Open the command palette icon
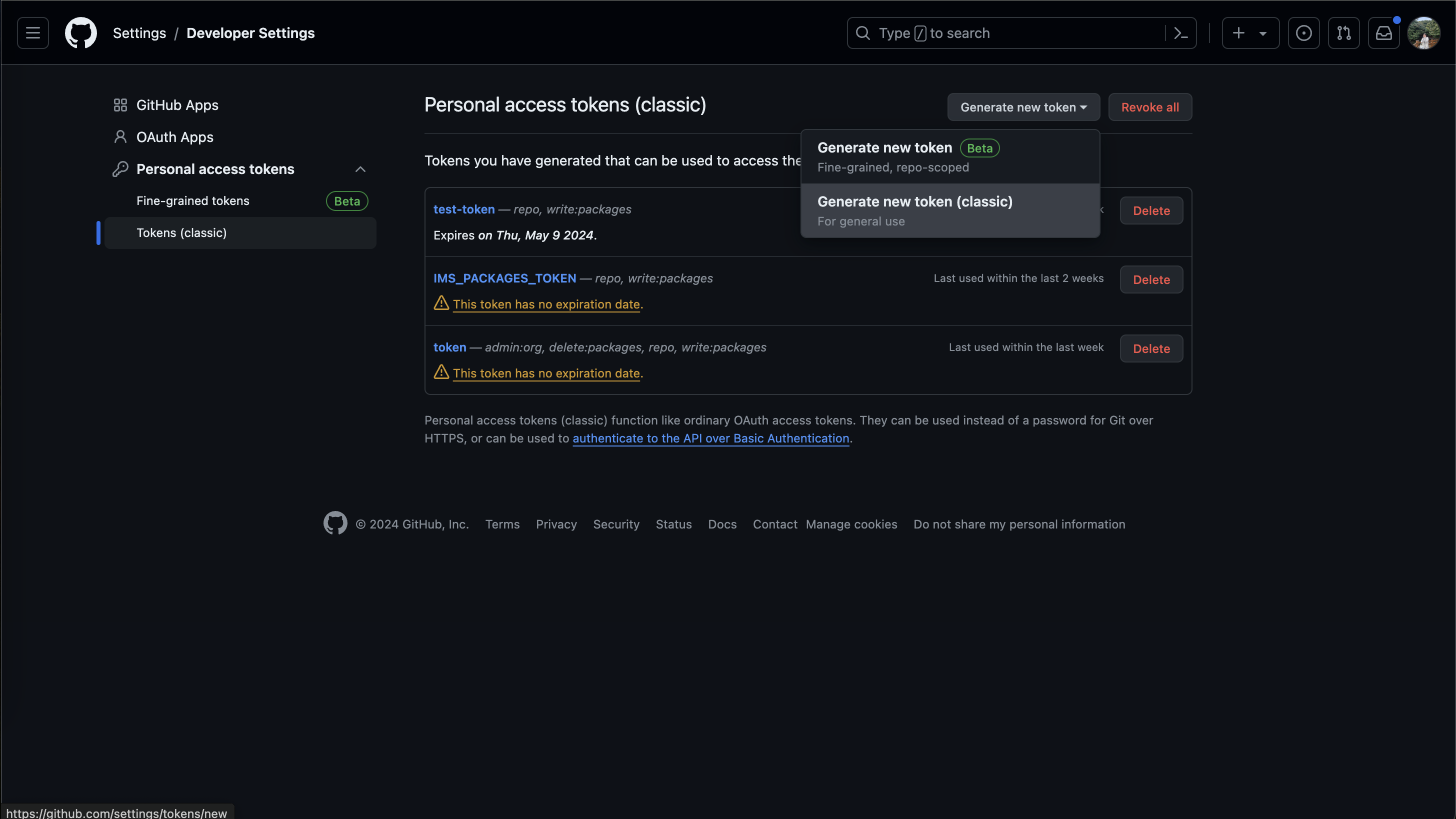 pyautogui.click(x=1180, y=33)
